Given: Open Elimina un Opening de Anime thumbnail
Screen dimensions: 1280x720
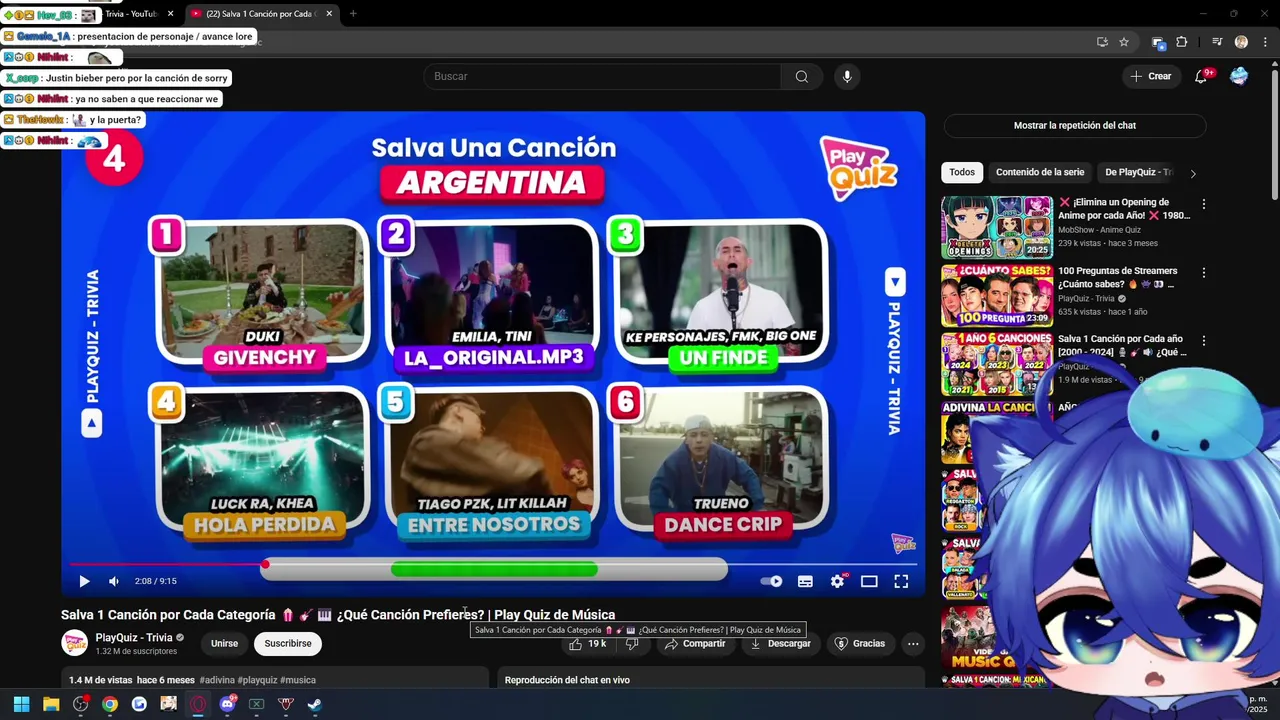Looking at the screenshot, I should coord(997,228).
